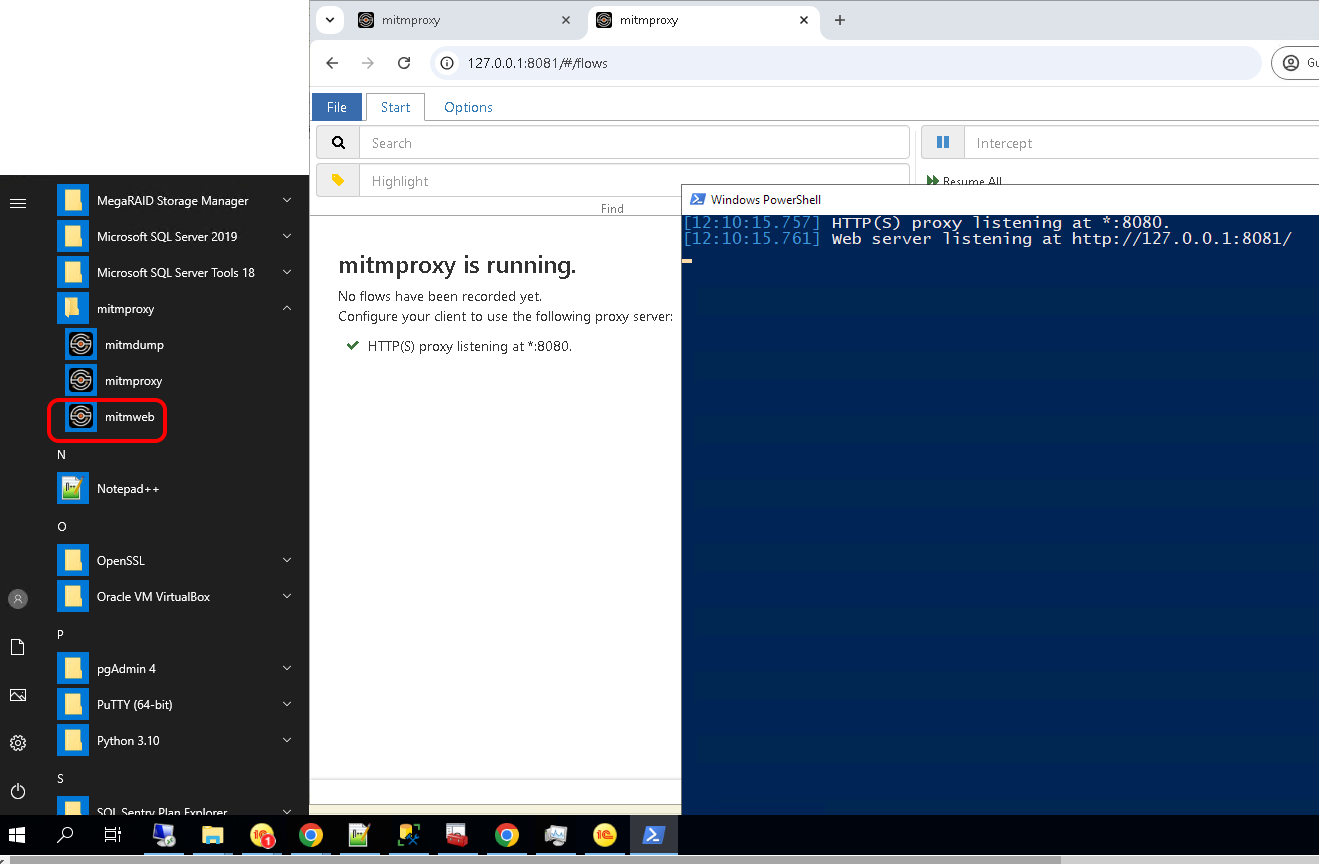This screenshot has height=864, width=1319.
Task: View site information icon in address bar
Action: [x=449, y=63]
